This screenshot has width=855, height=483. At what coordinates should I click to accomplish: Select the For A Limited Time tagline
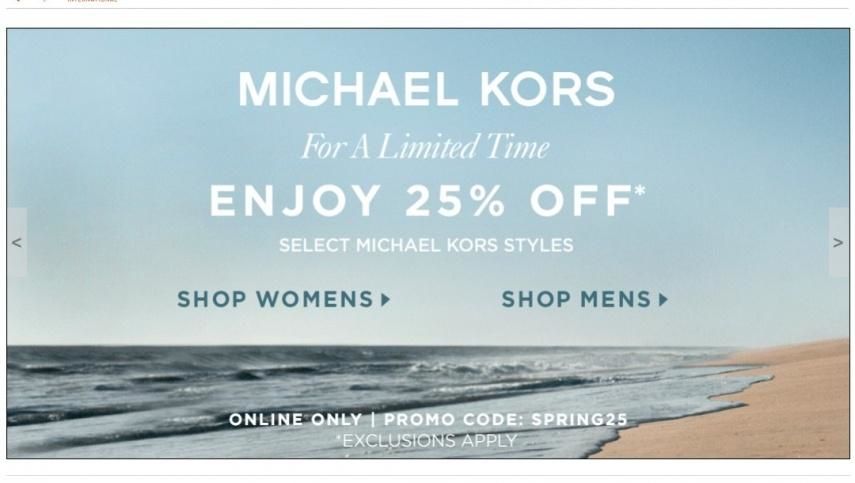pyautogui.click(x=426, y=147)
